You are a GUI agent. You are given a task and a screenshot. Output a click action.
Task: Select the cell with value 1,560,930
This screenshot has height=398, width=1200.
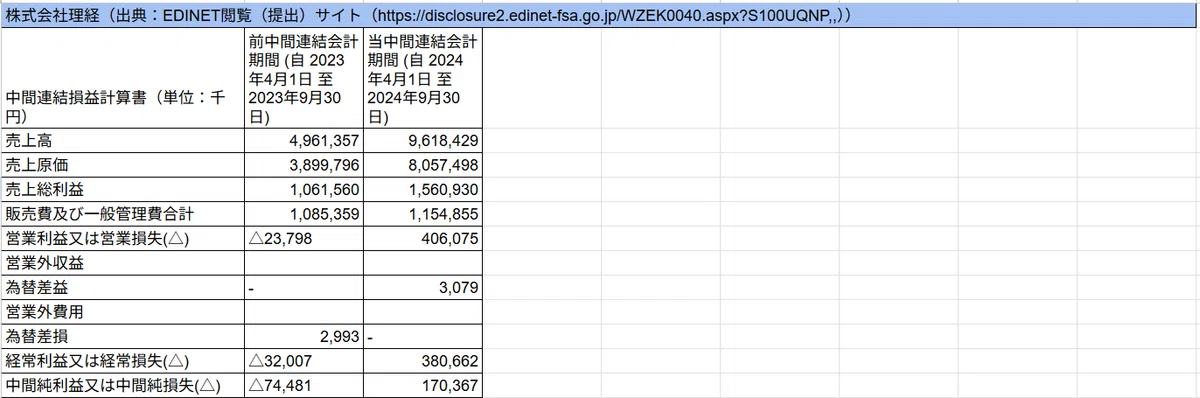pos(424,190)
